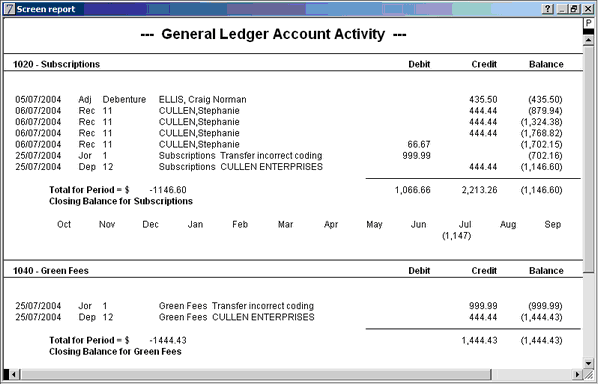Image resolution: width=598 pixels, height=384 pixels.
Task: Click the P button above the scrollbar
Action: [588, 23]
